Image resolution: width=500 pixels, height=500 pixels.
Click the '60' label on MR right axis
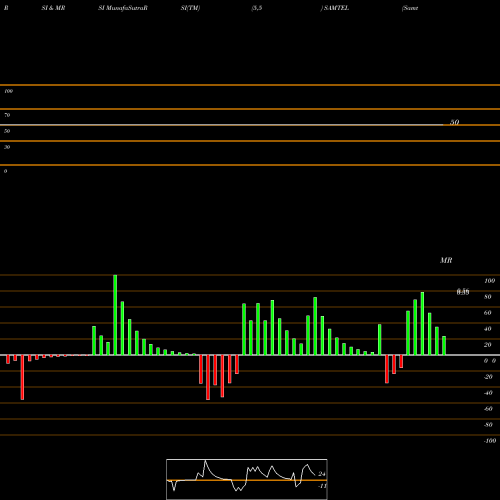pyautogui.click(x=488, y=313)
